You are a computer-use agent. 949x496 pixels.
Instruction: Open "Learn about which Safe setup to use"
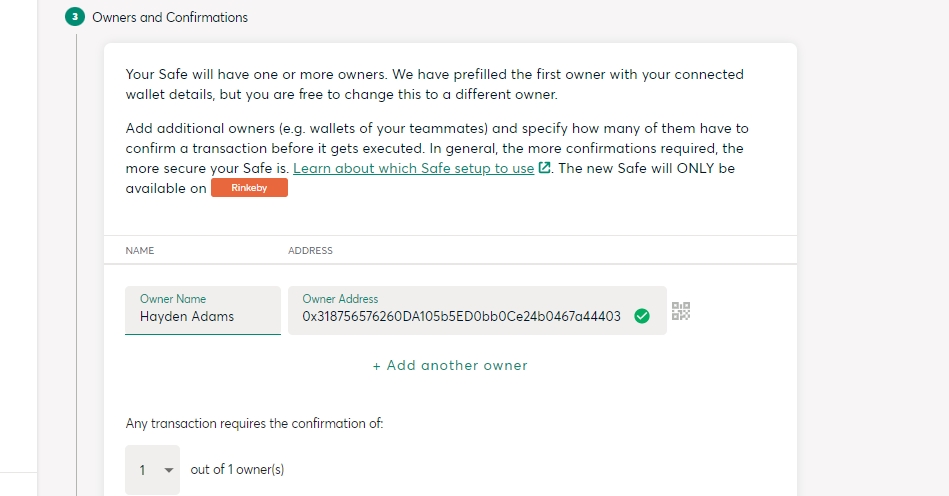coord(413,168)
